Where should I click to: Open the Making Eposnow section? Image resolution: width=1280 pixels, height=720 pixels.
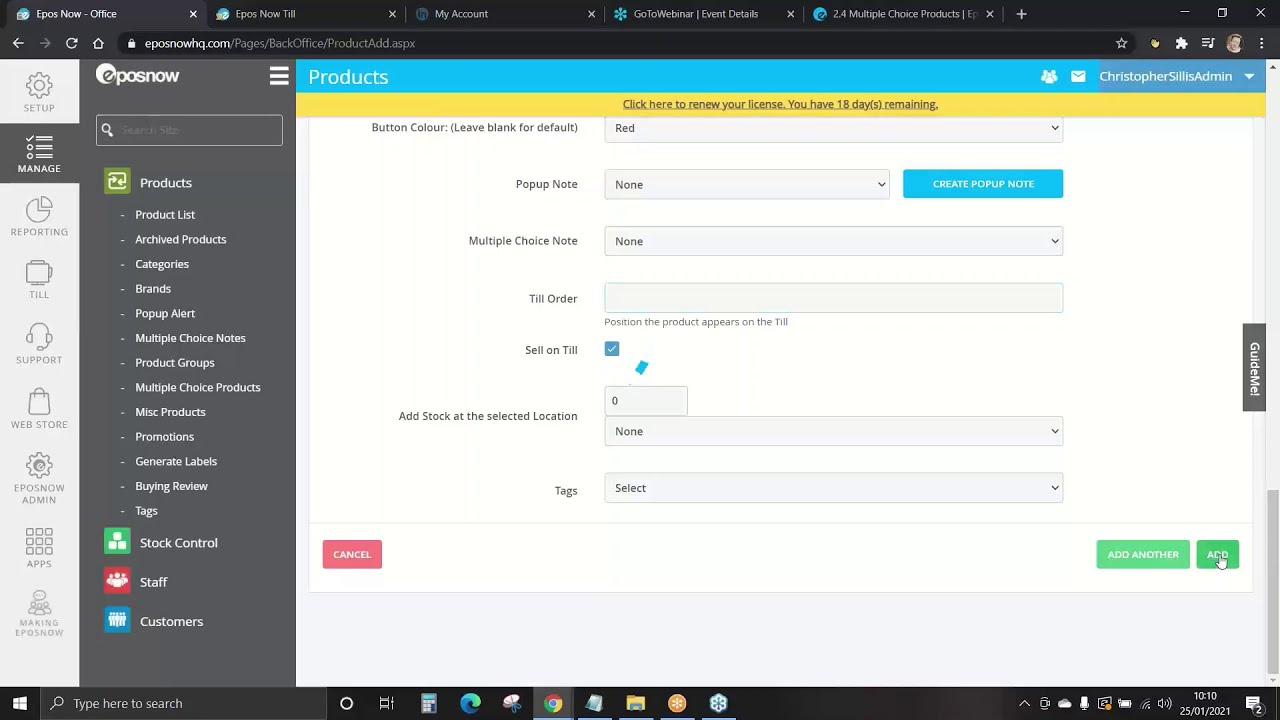(x=39, y=613)
